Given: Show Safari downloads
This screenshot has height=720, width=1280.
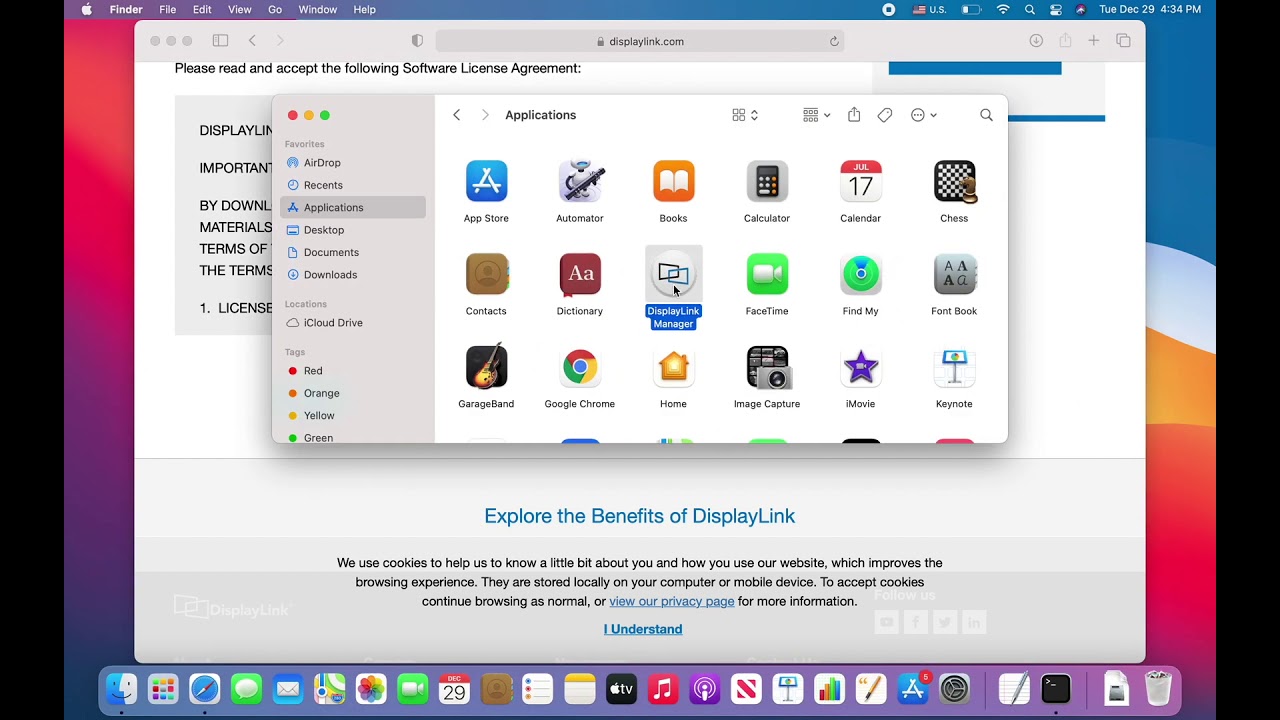Looking at the screenshot, I should point(1036,41).
